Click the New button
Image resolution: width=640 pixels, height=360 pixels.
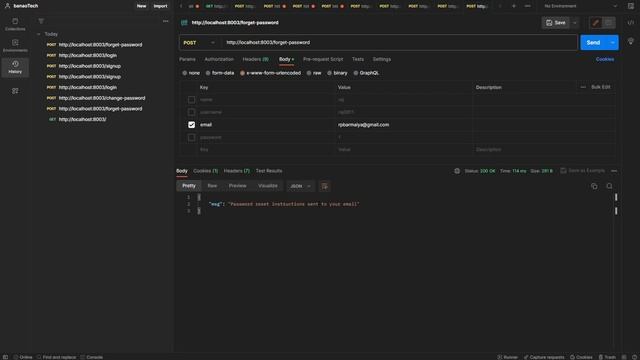tap(141, 6)
